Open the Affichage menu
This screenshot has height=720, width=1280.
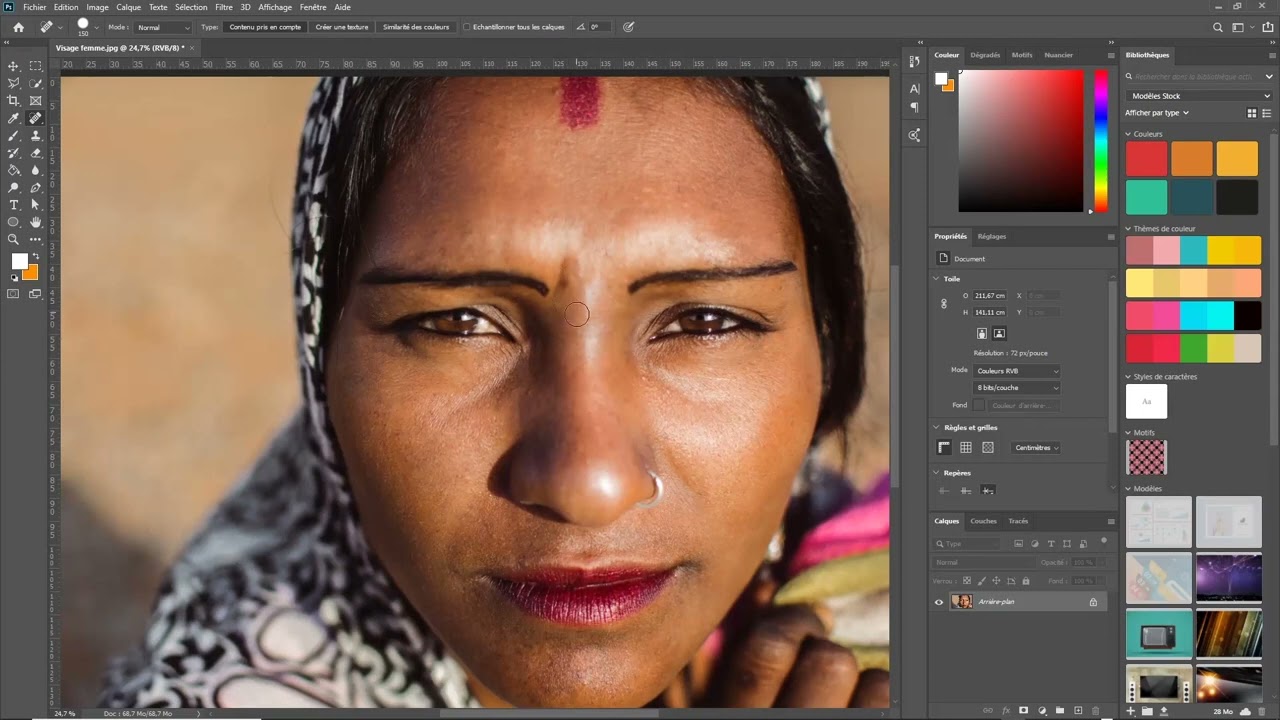275,7
